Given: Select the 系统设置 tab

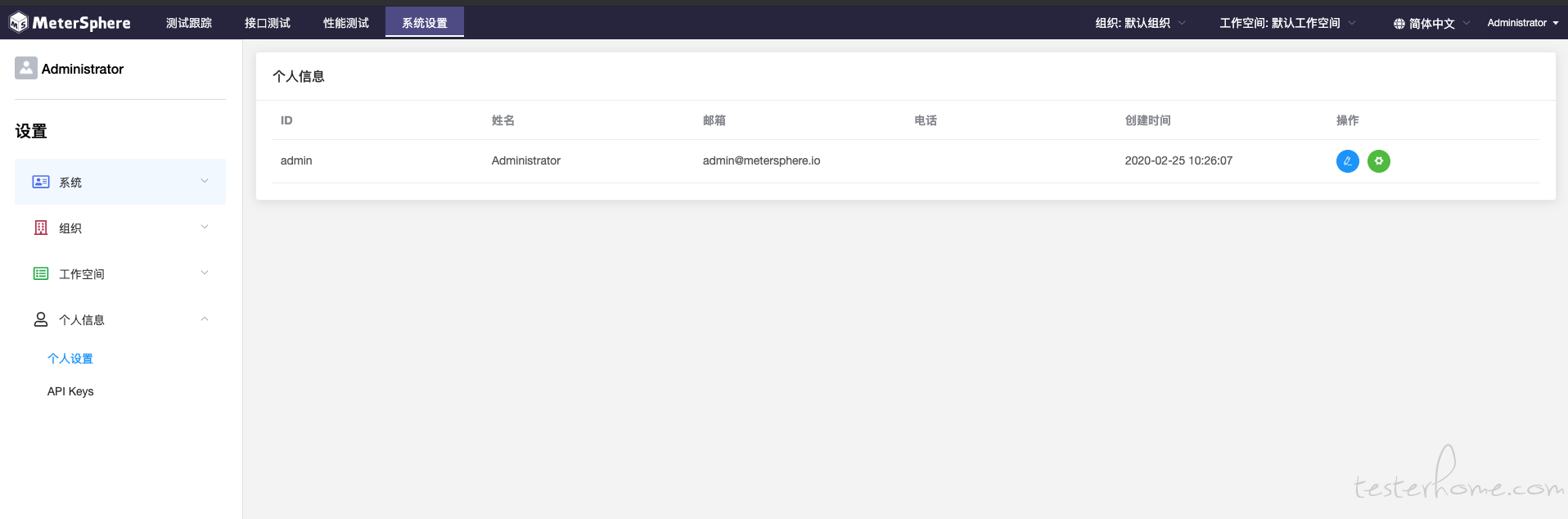Looking at the screenshot, I should (425, 22).
